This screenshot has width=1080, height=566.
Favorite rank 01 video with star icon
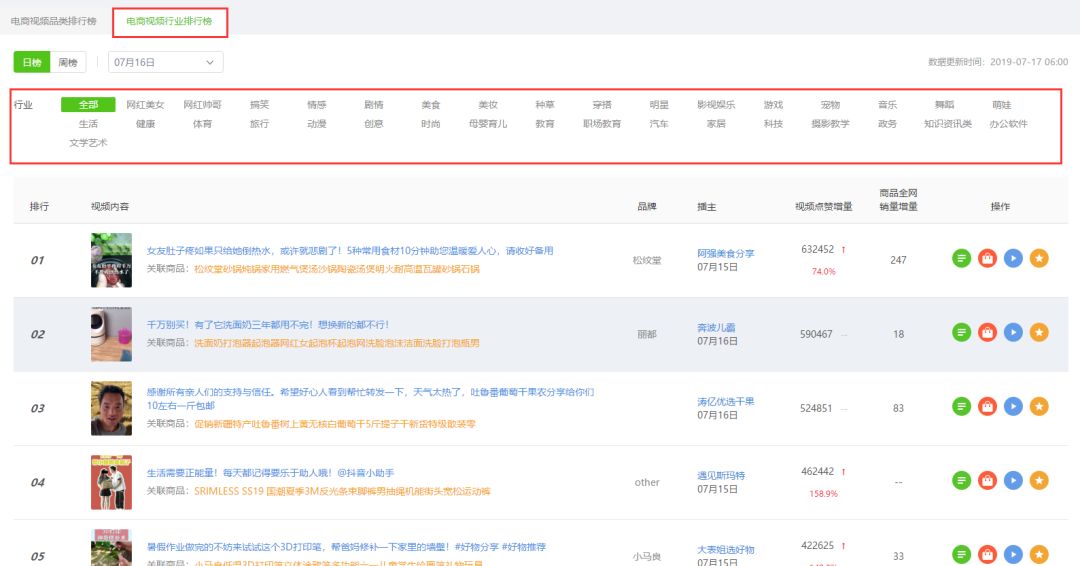pos(1039,258)
